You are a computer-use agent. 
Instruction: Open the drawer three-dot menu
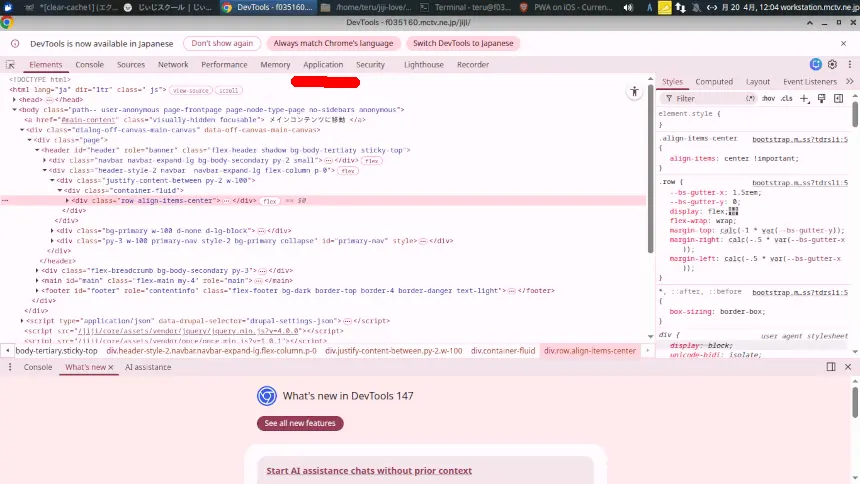click(x=10, y=367)
